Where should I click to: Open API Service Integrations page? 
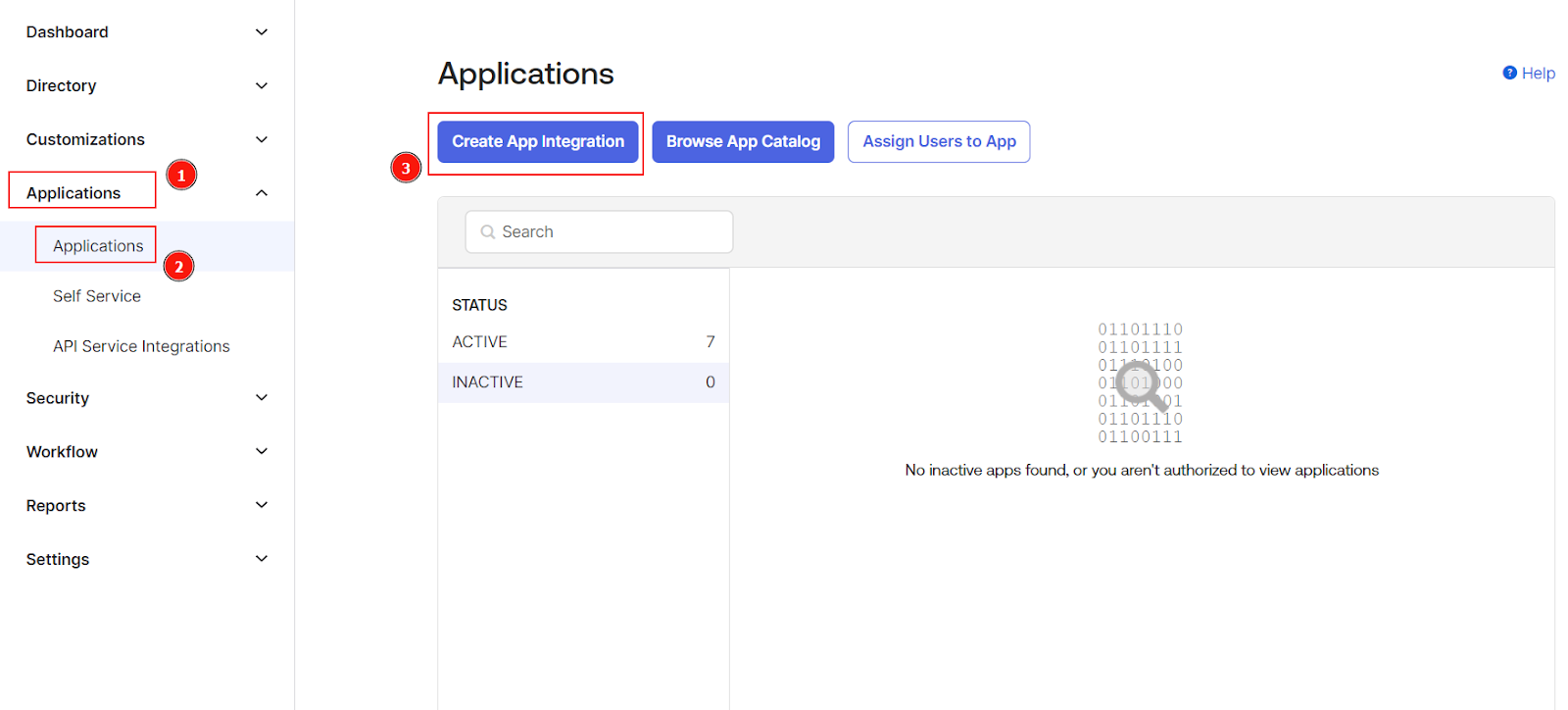(141, 346)
